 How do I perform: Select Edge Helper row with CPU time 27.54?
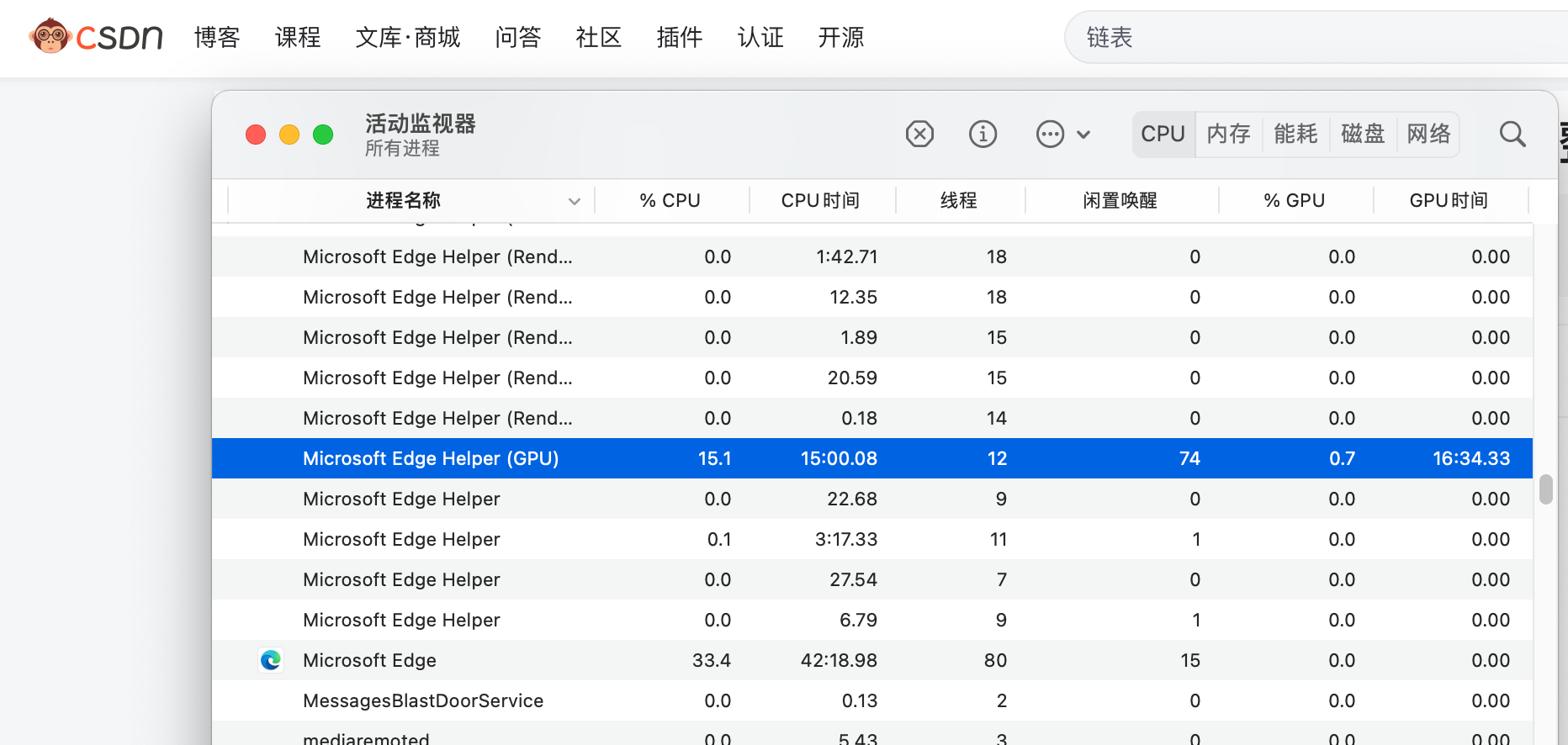coord(872,579)
